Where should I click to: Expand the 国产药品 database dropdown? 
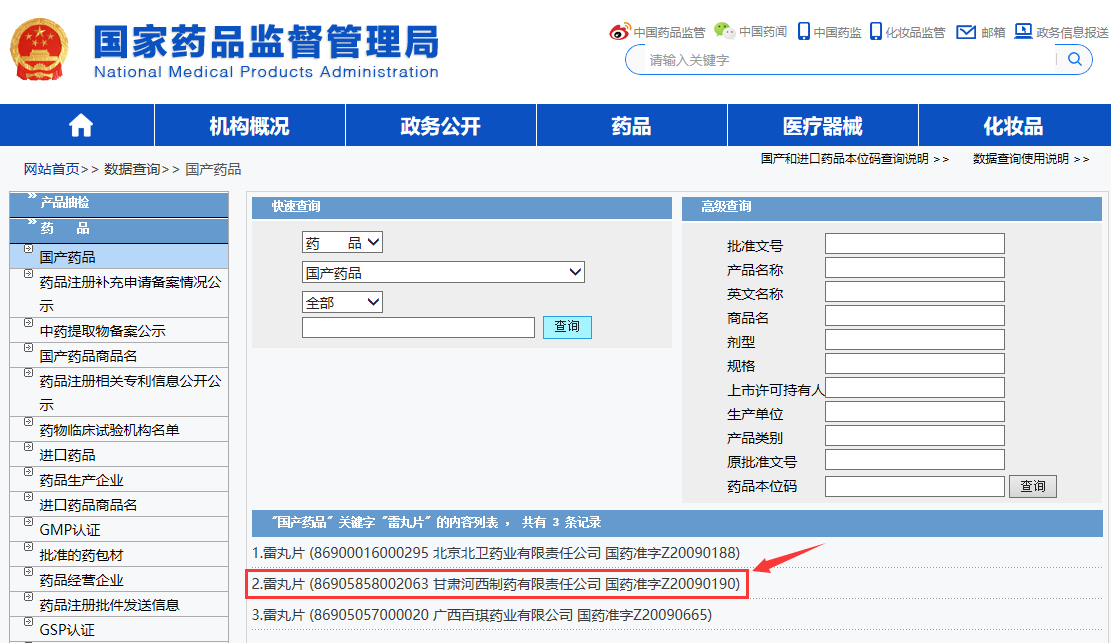tap(443, 272)
